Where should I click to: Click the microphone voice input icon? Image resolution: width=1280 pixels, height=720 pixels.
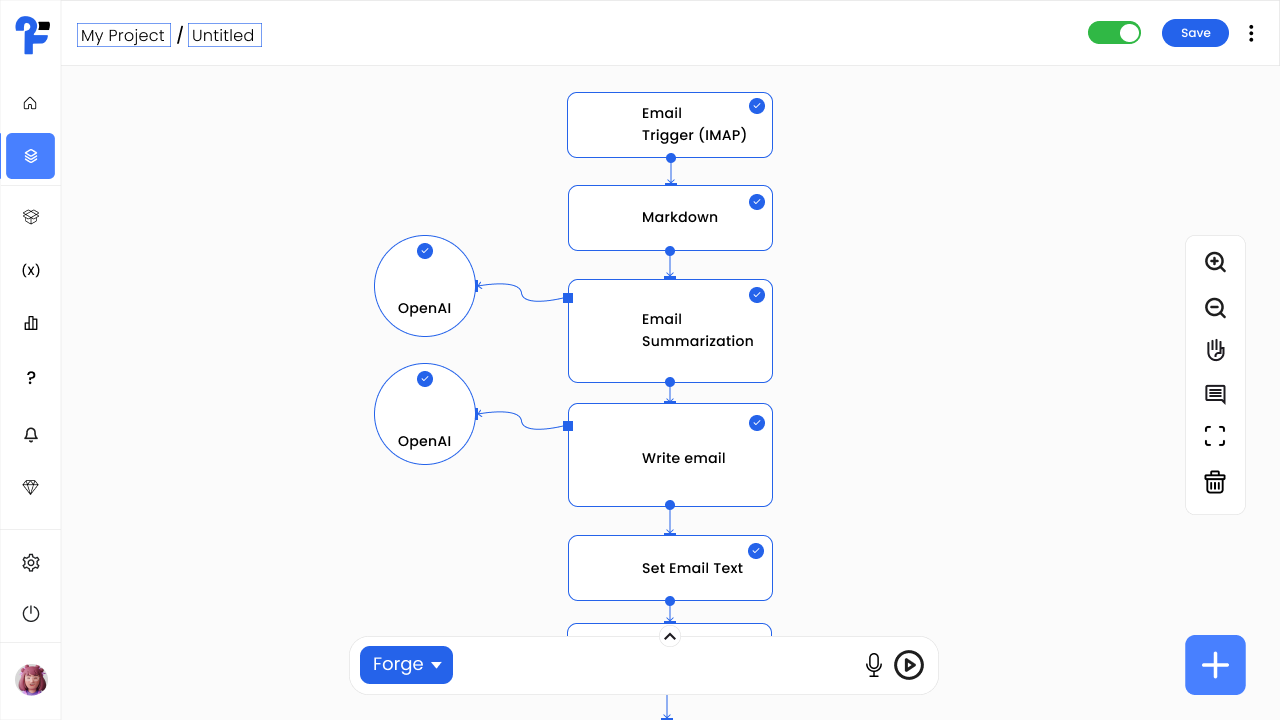click(874, 665)
